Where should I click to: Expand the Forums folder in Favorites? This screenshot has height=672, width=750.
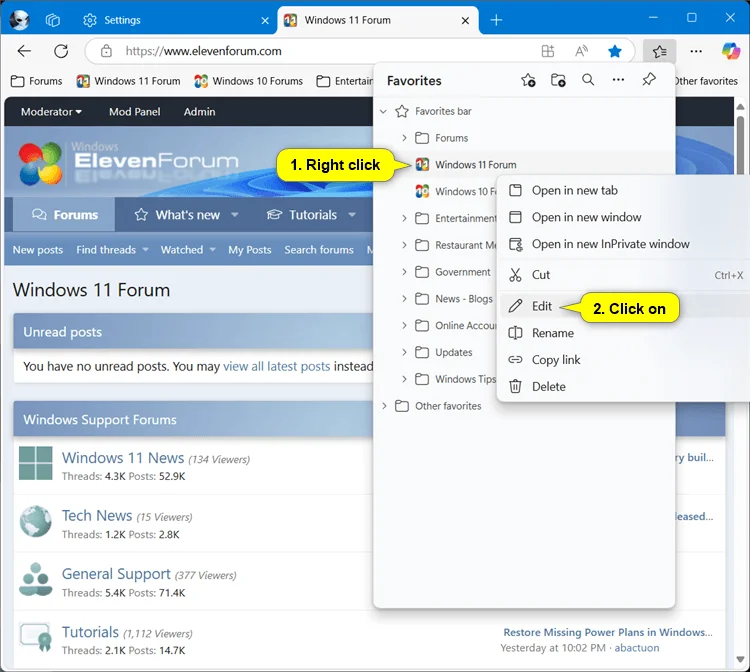(404, 138)
